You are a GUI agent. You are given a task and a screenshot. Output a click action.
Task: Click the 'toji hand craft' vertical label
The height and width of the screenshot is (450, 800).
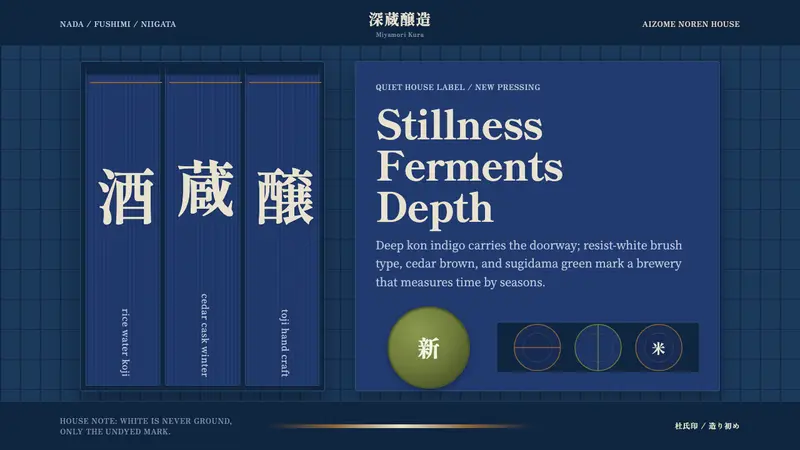[x=284, y=343]
